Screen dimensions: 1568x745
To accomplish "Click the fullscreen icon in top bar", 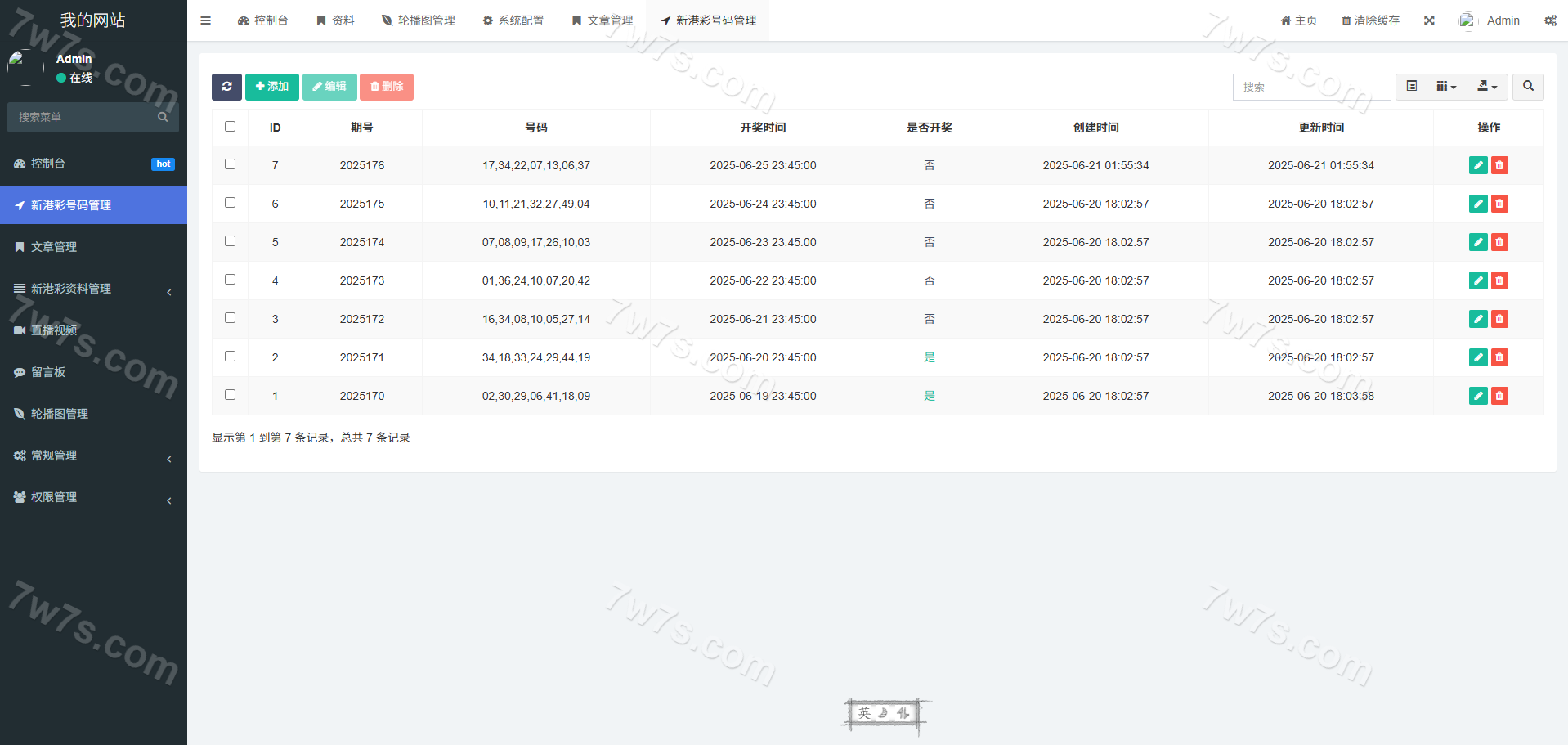I will 1429,20.
